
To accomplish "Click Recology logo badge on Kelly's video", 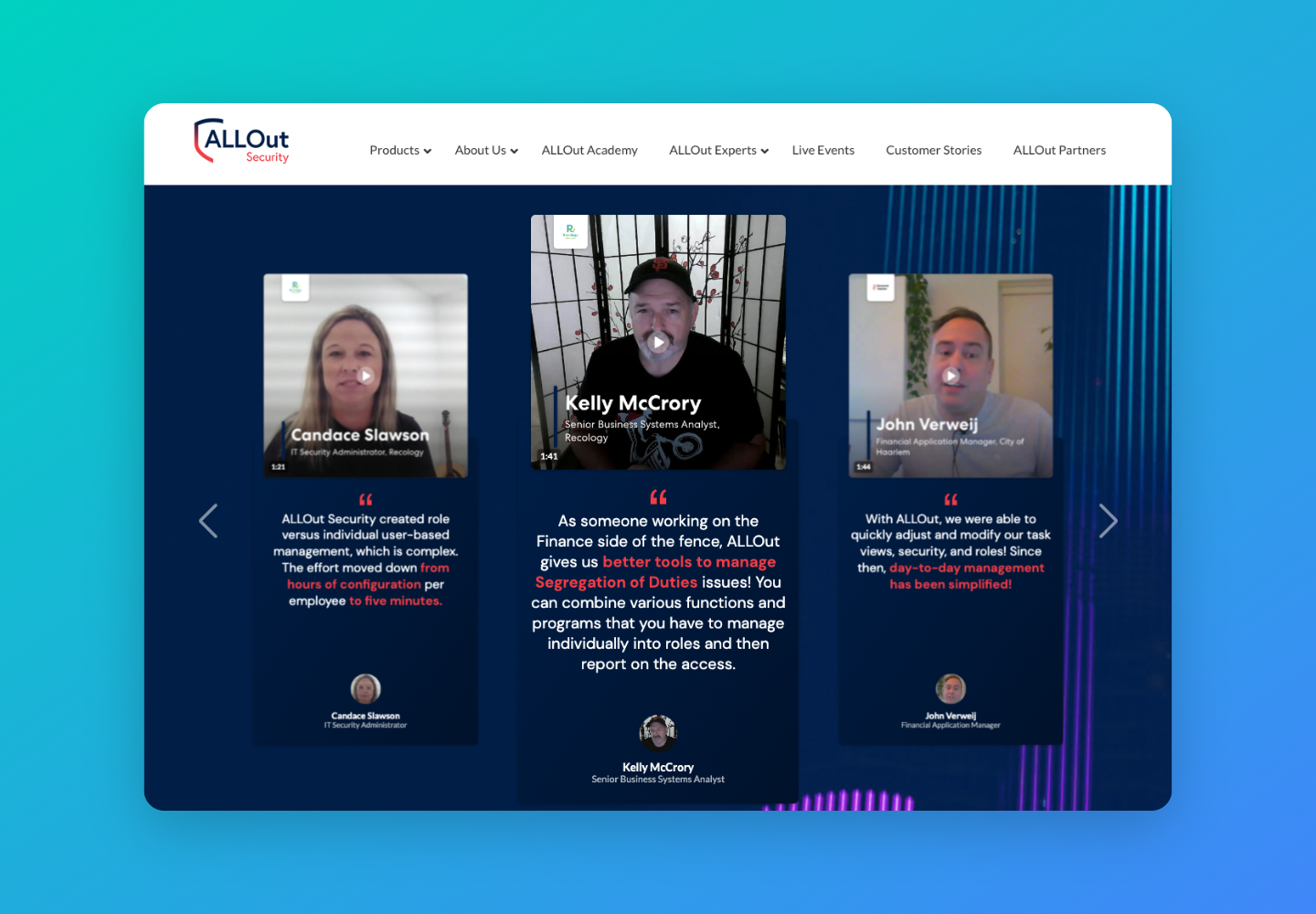I will (x=570, y=232).
